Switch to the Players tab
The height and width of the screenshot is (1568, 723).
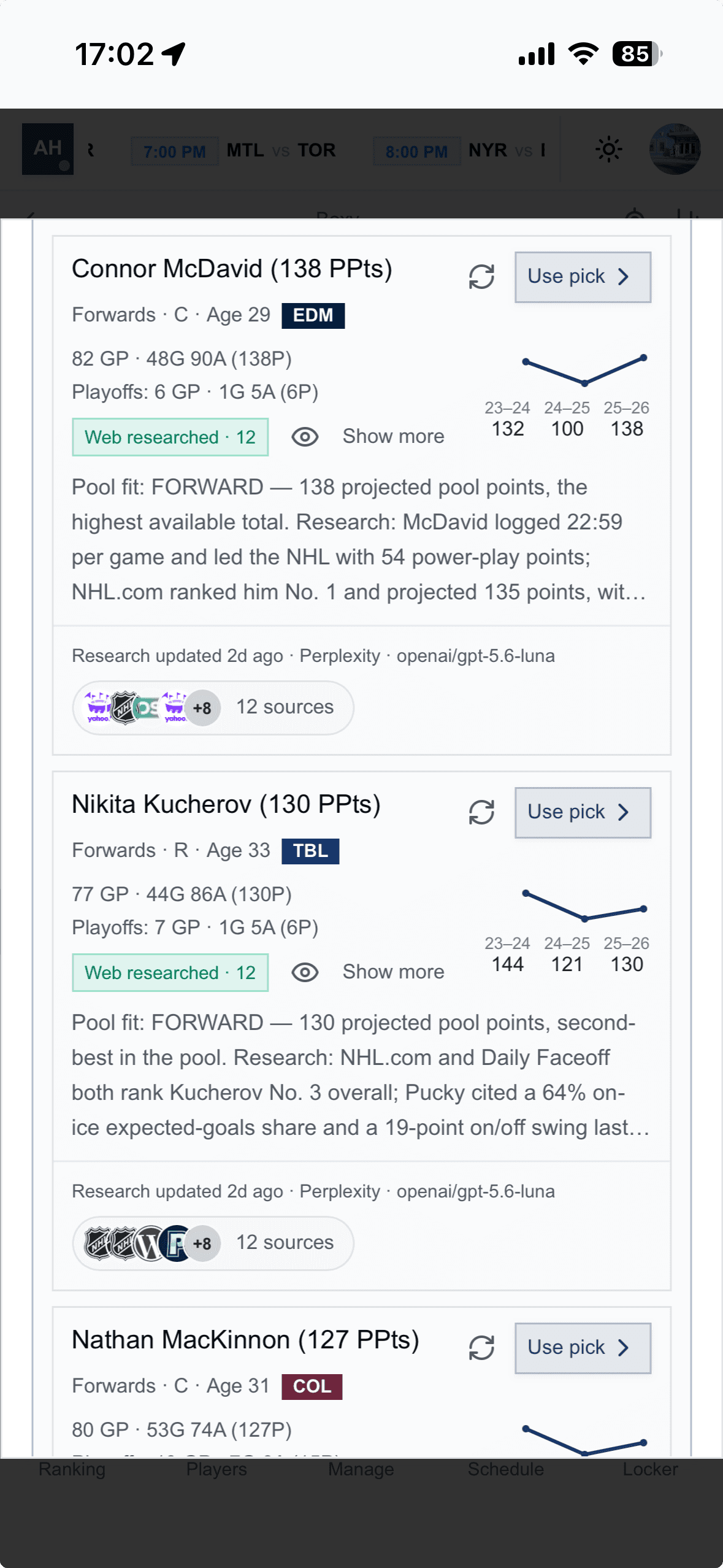click(x=216, y=1469)
